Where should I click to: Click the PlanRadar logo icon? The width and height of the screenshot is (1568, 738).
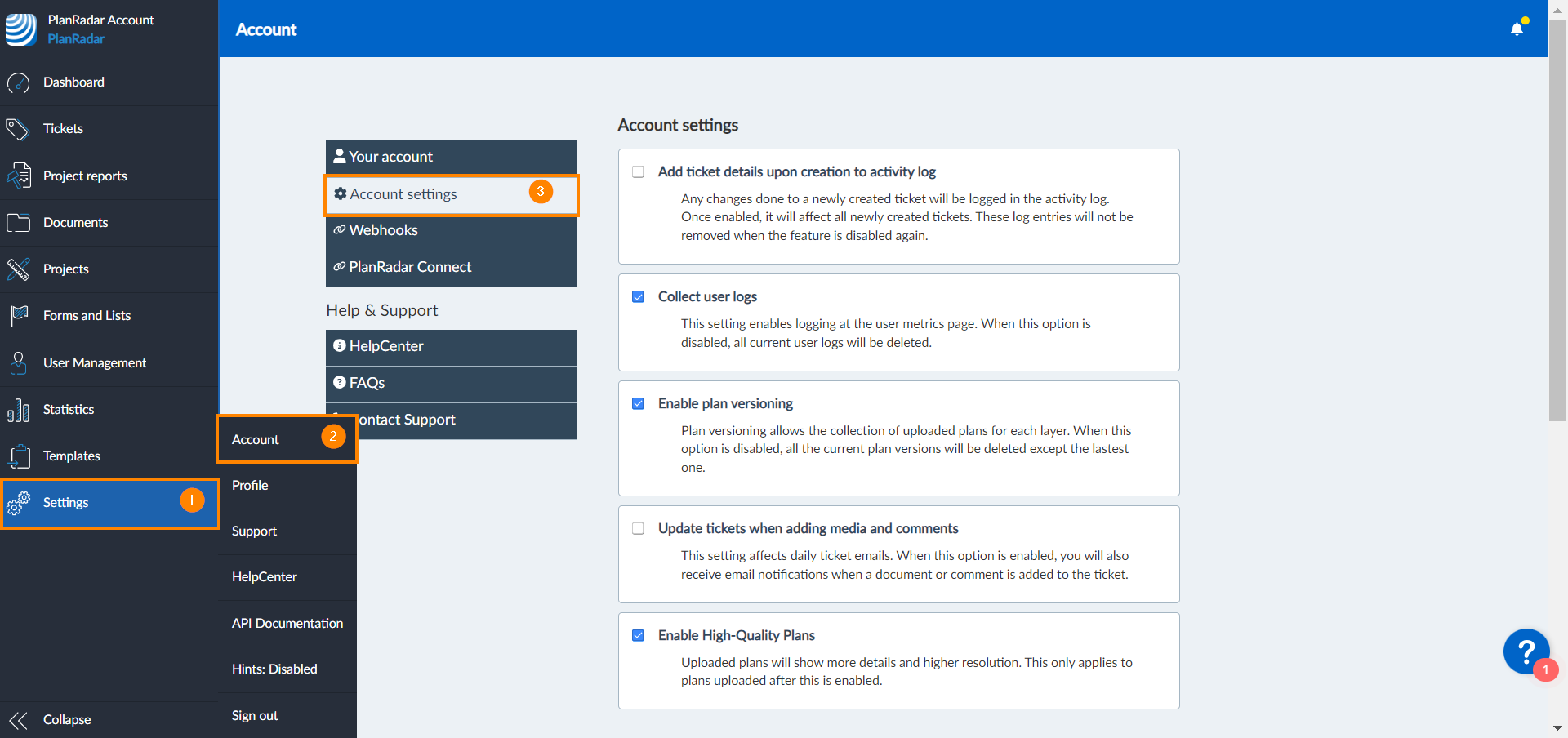pyautogui.click(x=21, y=29)
